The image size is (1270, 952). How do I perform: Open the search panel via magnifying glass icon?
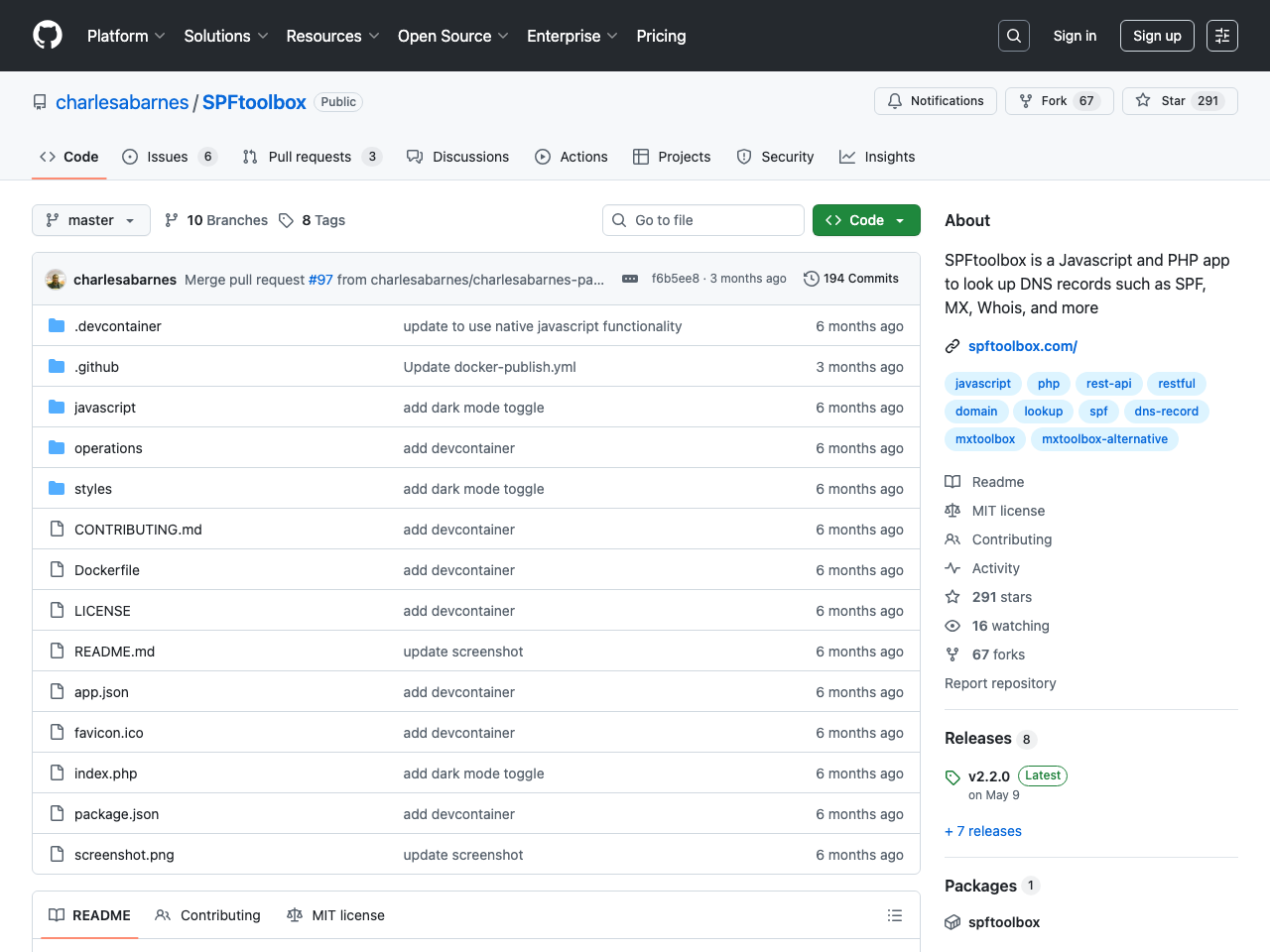click(1013, 35)
